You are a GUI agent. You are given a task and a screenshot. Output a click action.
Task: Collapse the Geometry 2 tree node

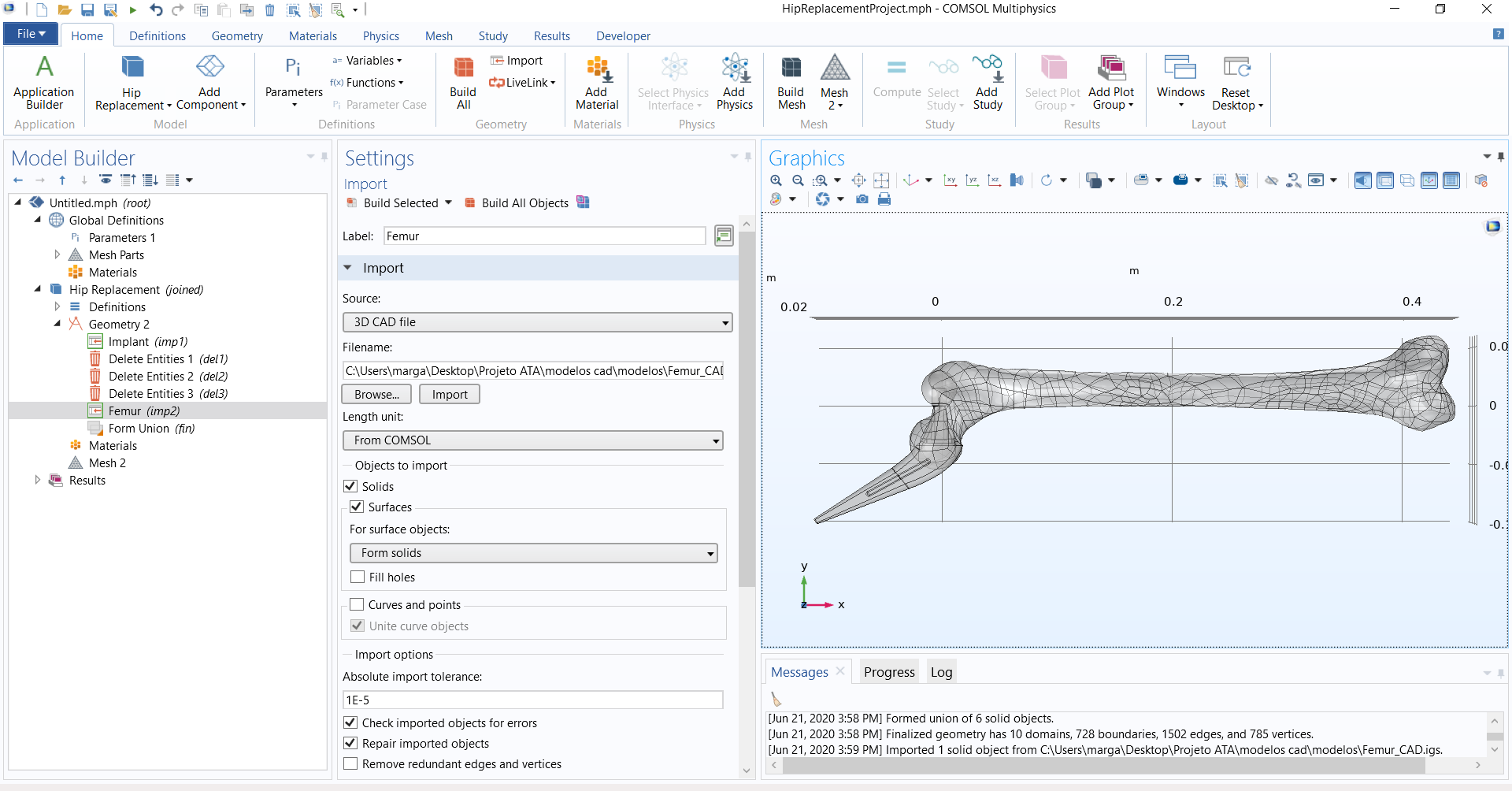pos(57,324)
